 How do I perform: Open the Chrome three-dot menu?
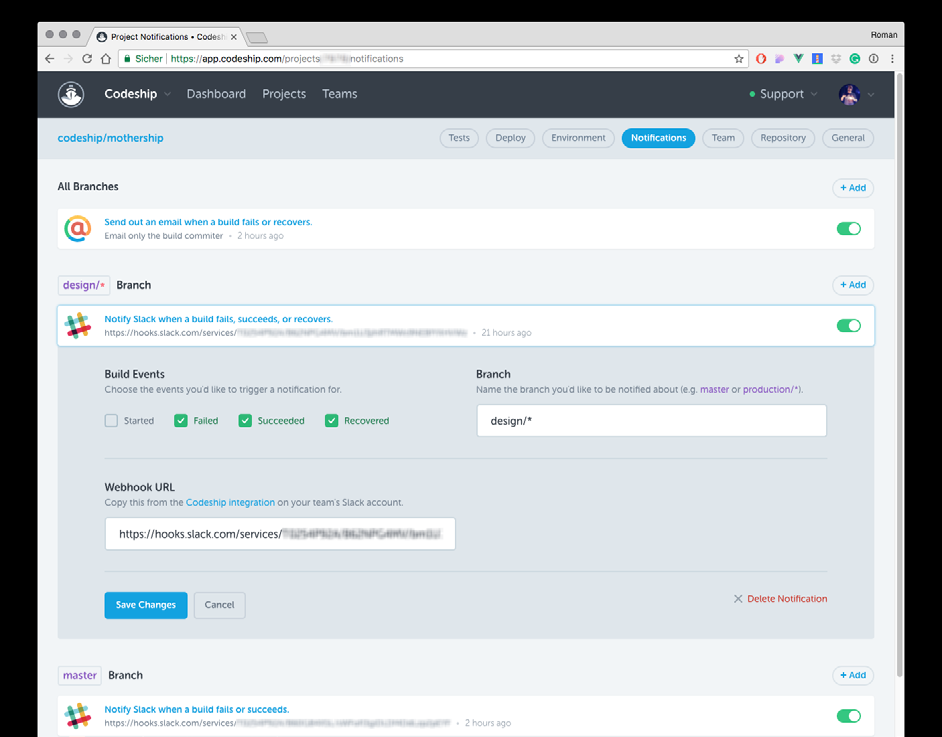click(x=892, y=59)
